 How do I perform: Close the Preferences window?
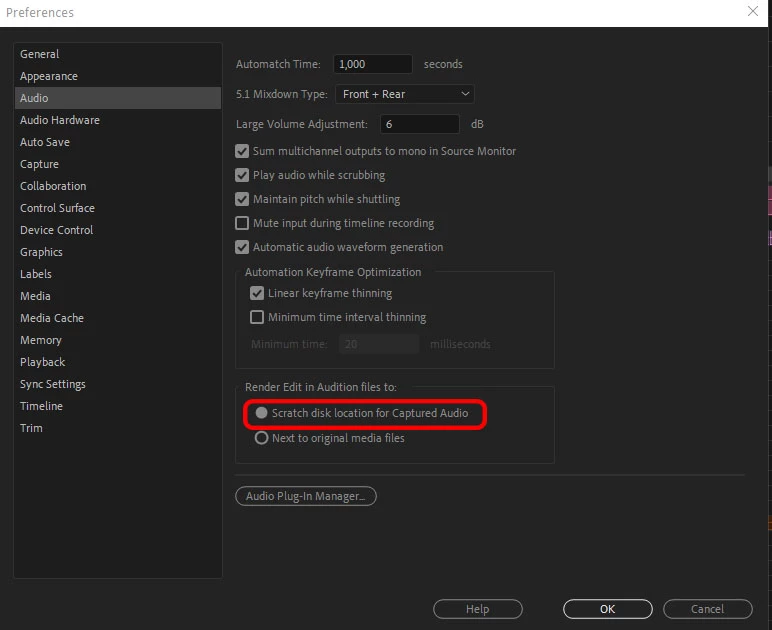coord(753,11)
